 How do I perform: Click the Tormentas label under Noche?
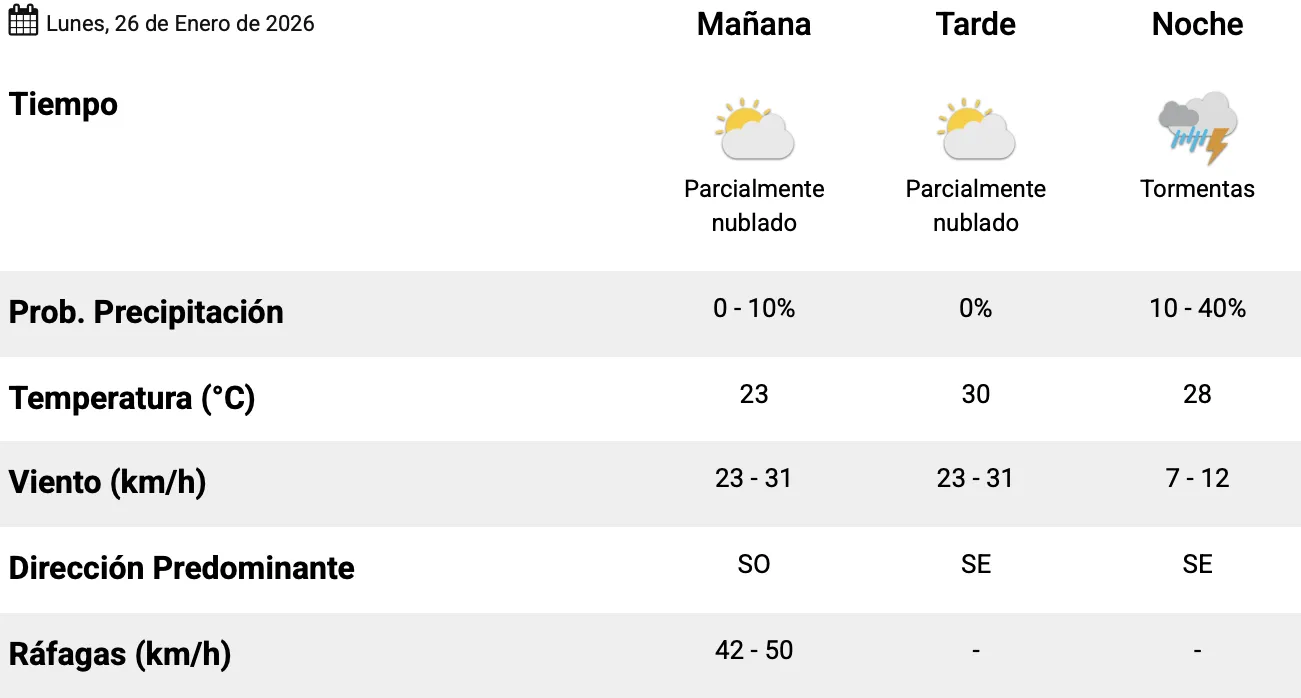coord(1197,189)
